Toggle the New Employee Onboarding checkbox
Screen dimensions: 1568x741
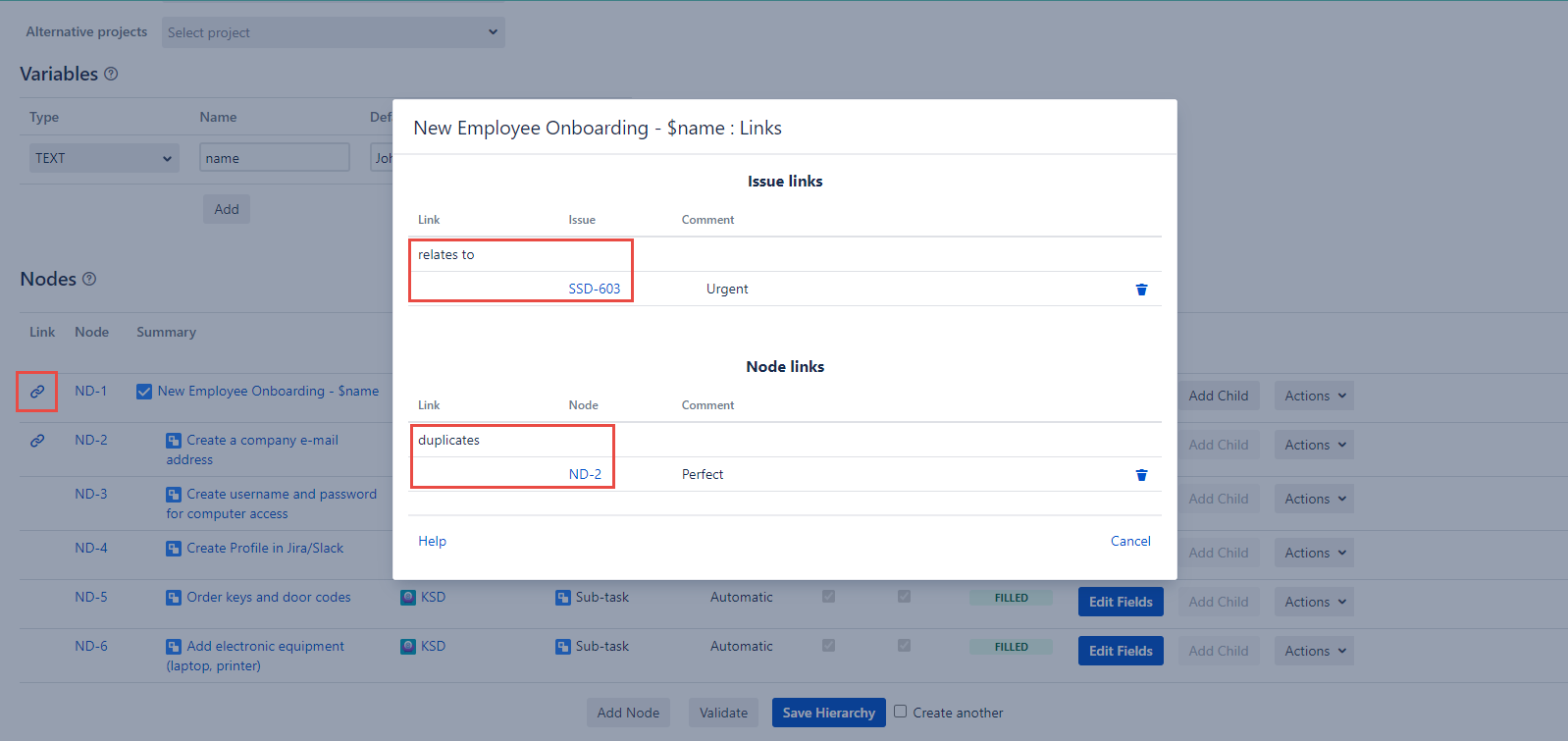click(x=144, y=392)
